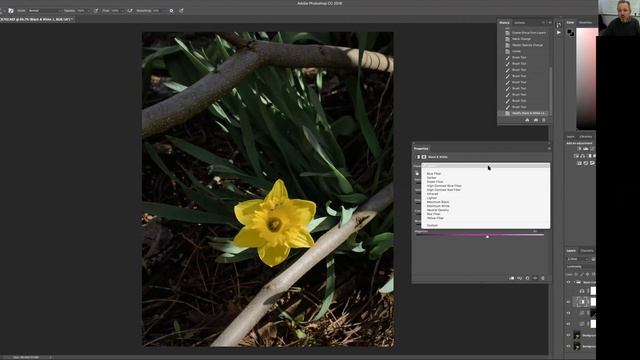The image size is (640, 360).
Task: Toggle pressure for opacity icon beside Opacity field
Action: (x=96, y=11)
